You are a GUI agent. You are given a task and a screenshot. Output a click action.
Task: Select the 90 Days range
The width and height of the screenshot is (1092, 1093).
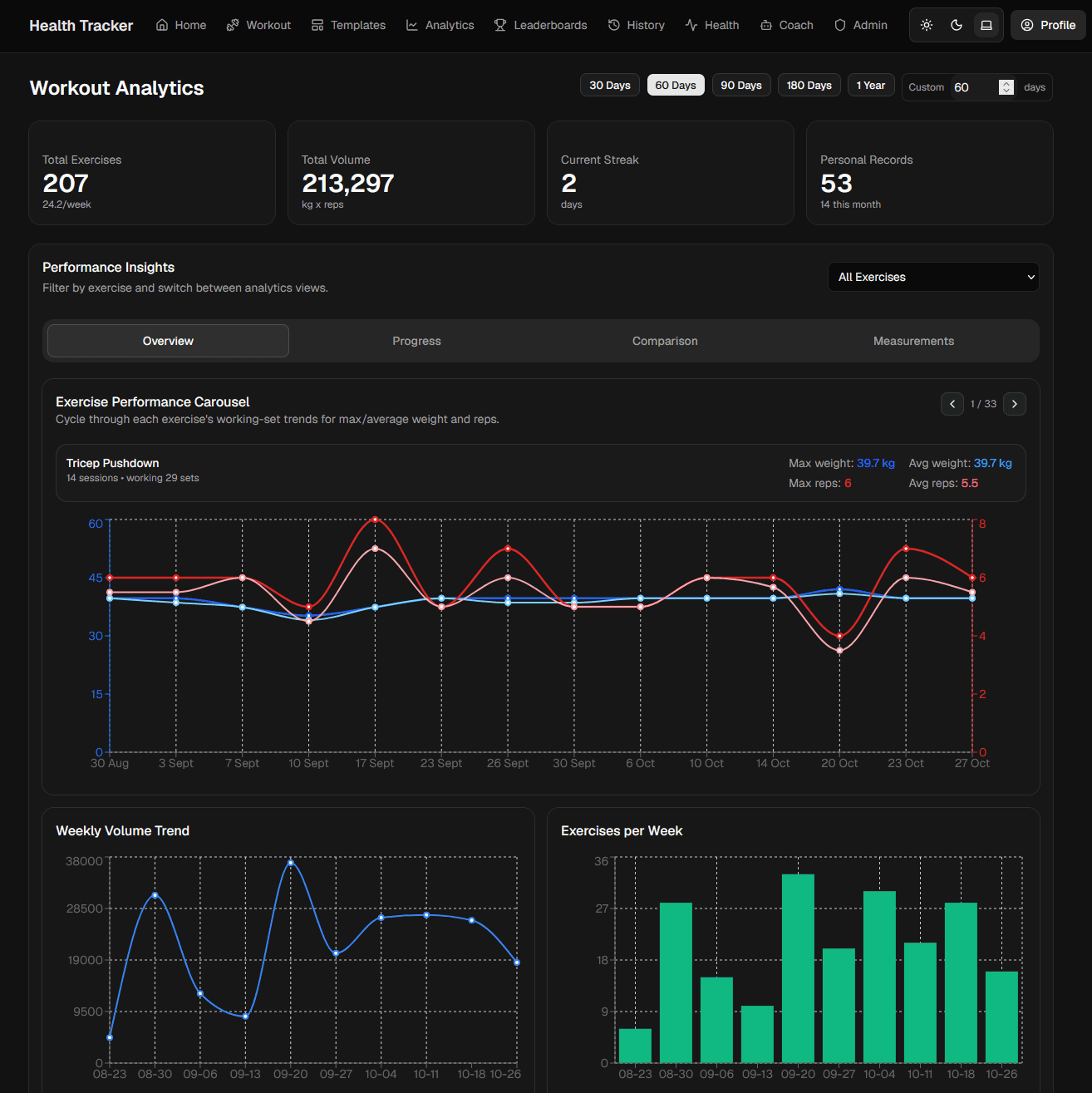741,86
